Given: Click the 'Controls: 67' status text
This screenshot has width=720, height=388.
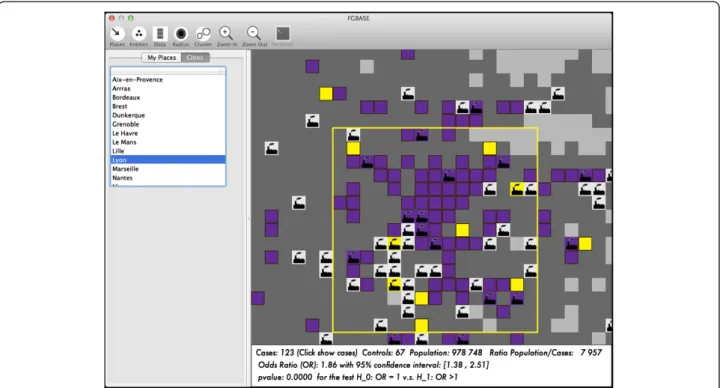Looking at the screenshot, I should point(383,353).
